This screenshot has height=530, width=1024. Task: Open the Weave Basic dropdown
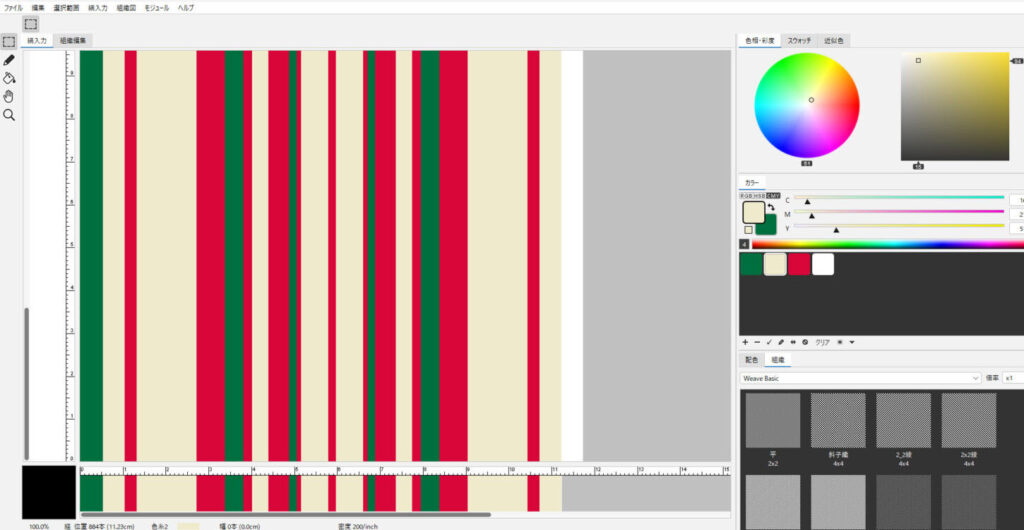click(x=860, y=379)
